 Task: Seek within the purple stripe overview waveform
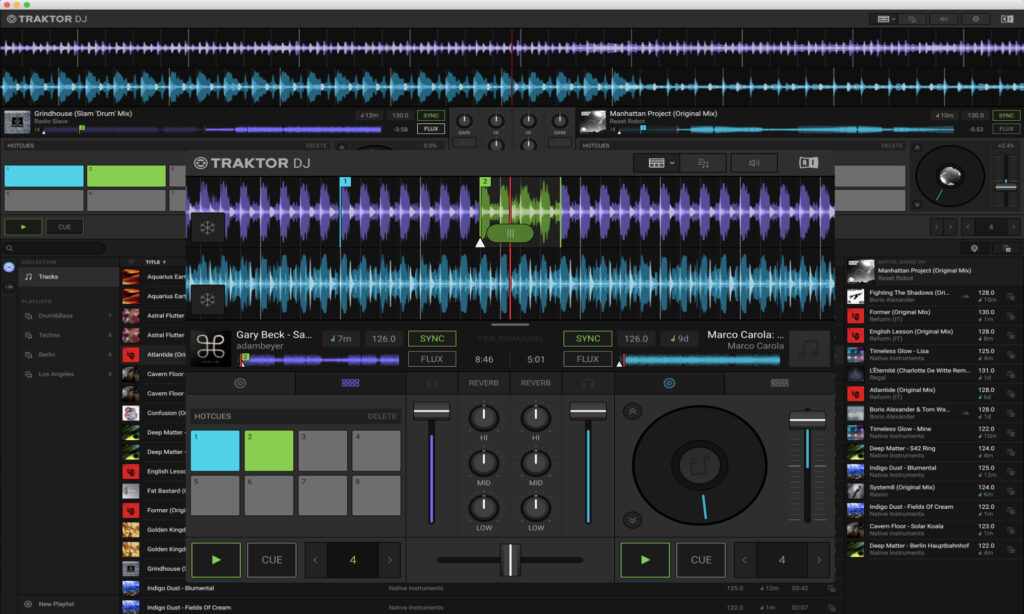click(319, 359)
